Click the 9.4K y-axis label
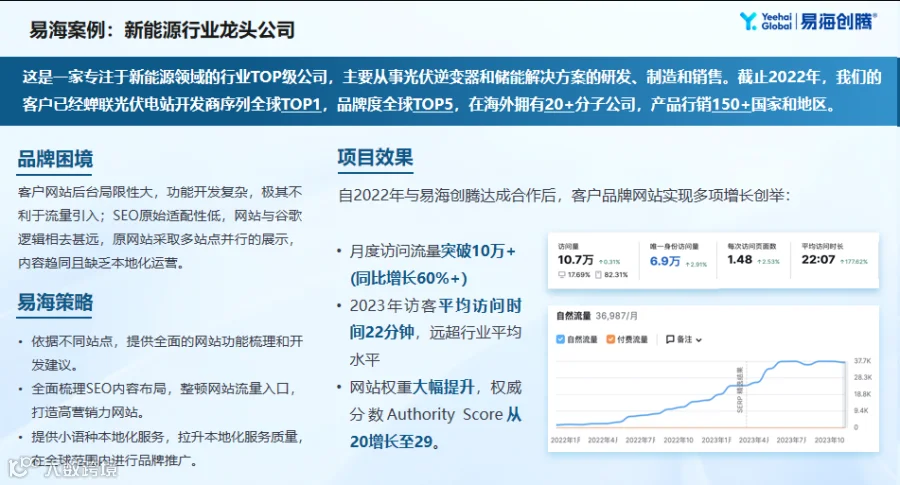The image size is (900, 485). [861, 410]
